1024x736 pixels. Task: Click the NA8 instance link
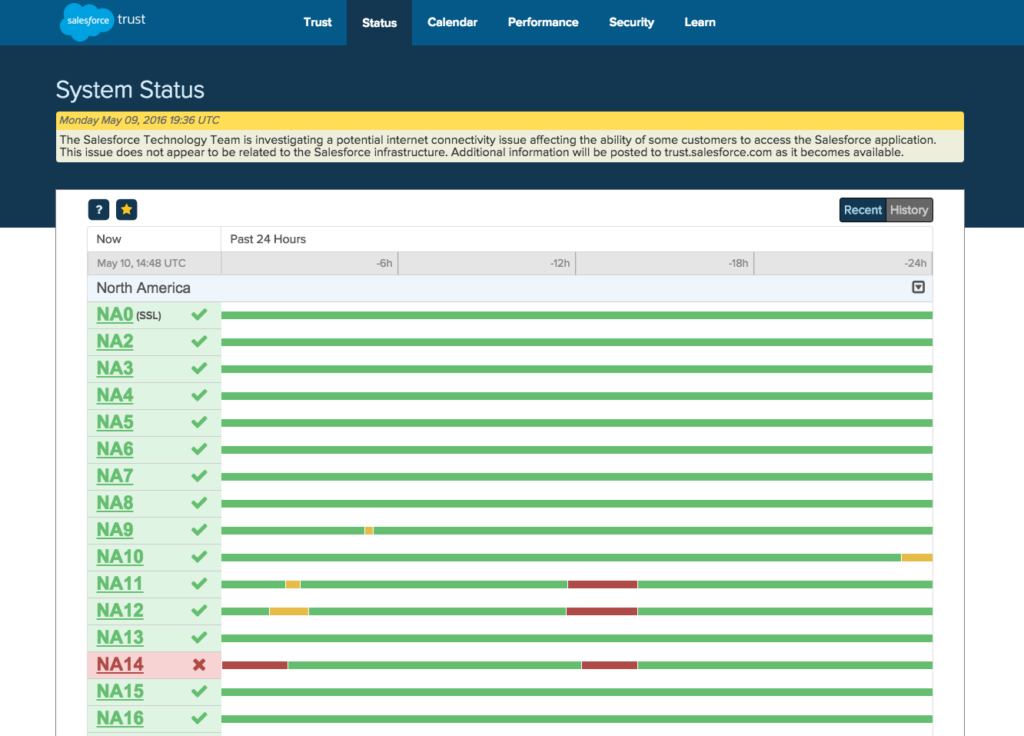(x=115, y=503)
